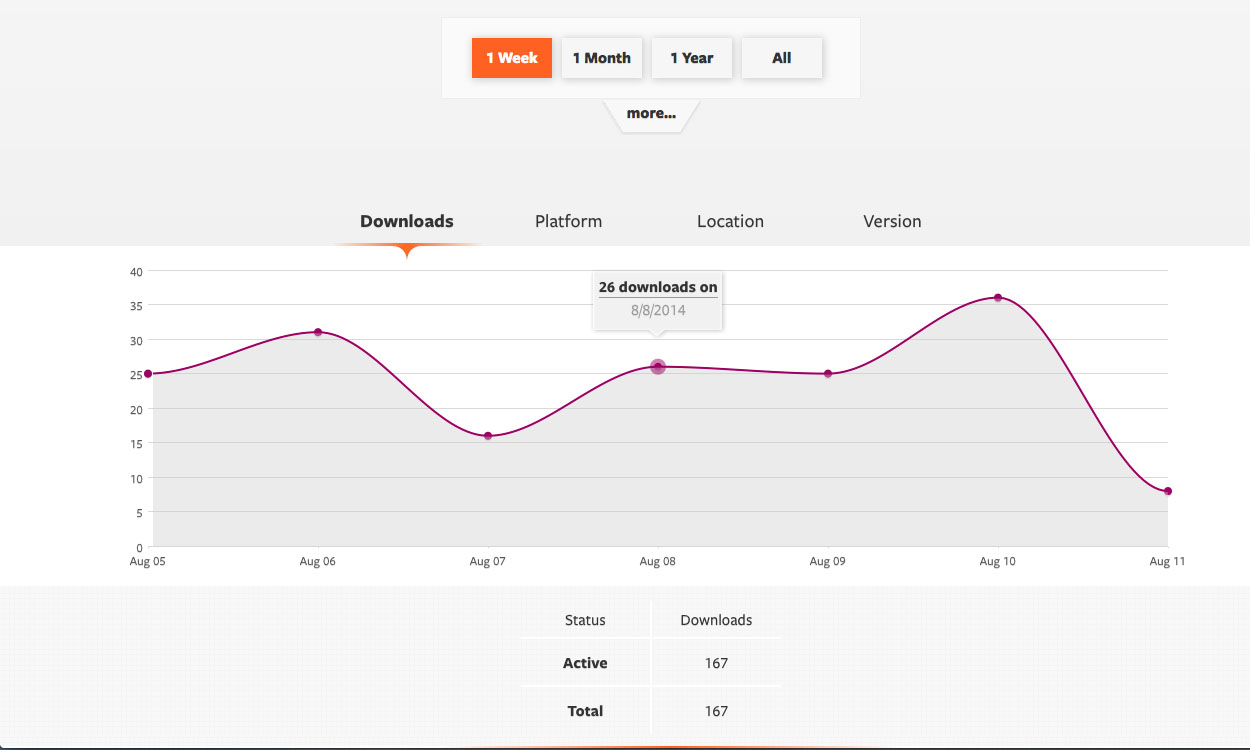Select the Aug 06 chart point
Image resolution: width=1250 pixels, height=750 pixels.
coord(318,332)
